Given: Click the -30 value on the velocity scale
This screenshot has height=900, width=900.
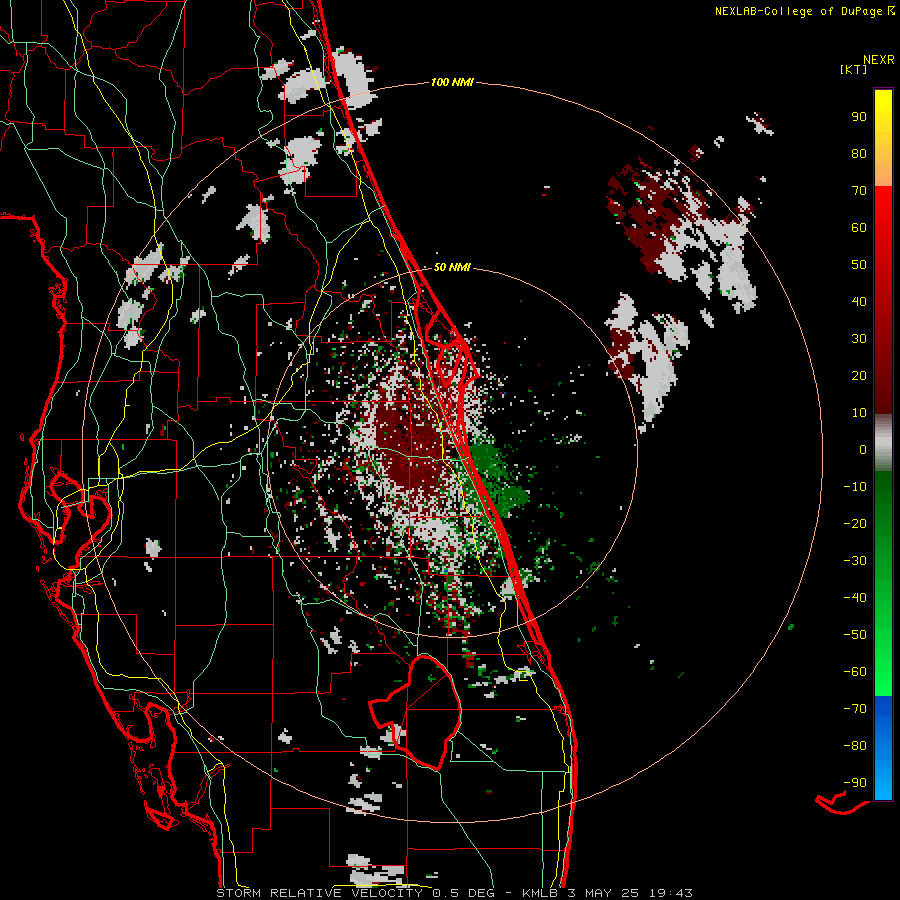Looking at the screenshot, I should [855, 561].
